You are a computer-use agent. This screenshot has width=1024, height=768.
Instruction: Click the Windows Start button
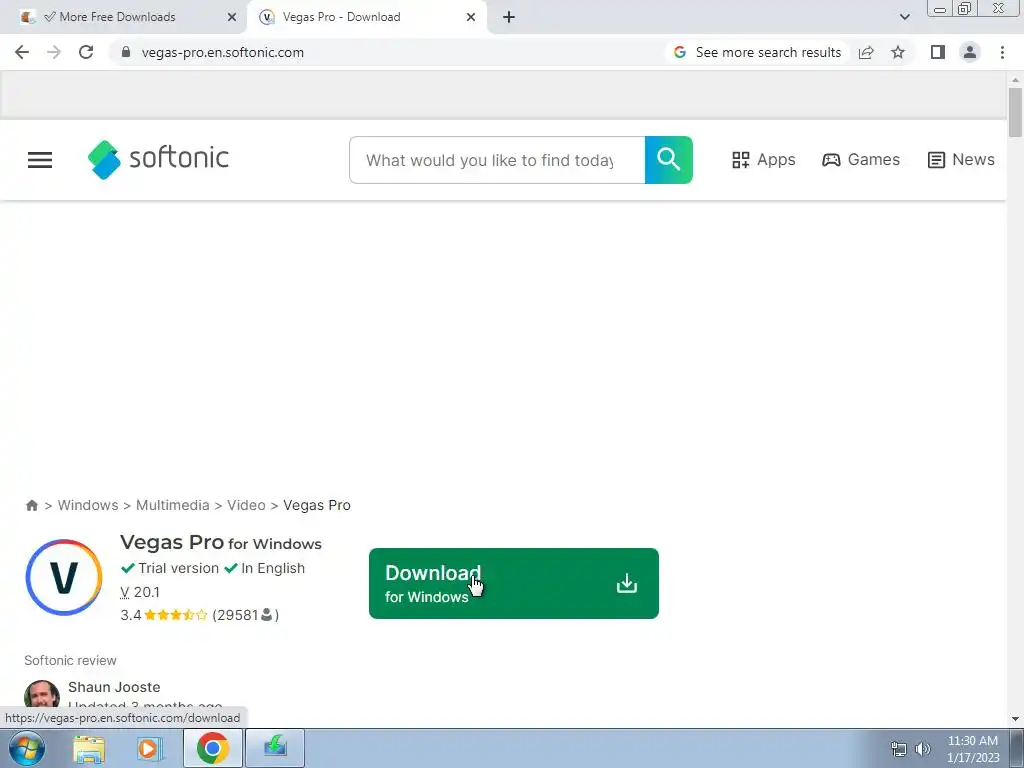(27, 748)
